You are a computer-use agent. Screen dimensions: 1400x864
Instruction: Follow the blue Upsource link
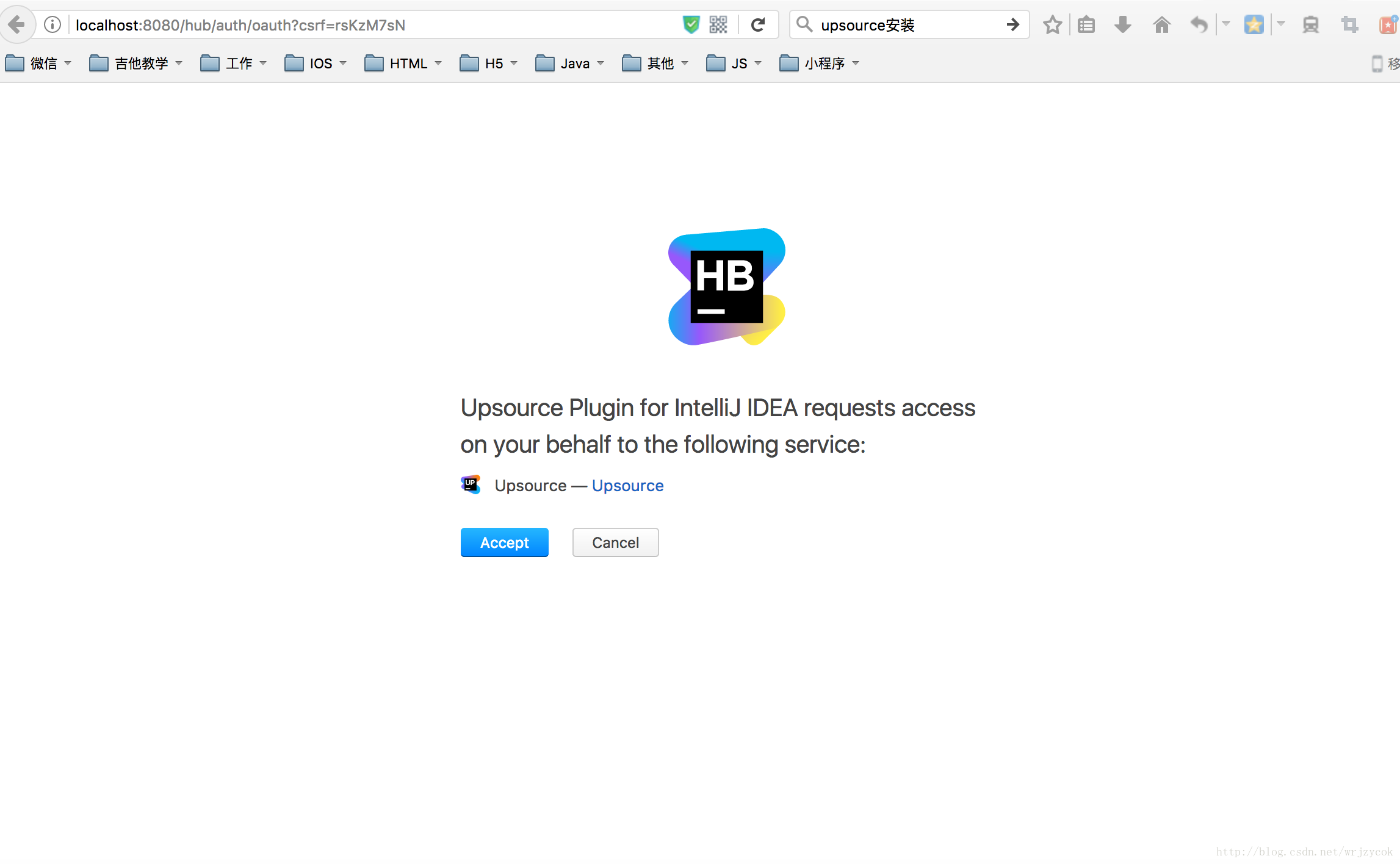coord(628,486)
